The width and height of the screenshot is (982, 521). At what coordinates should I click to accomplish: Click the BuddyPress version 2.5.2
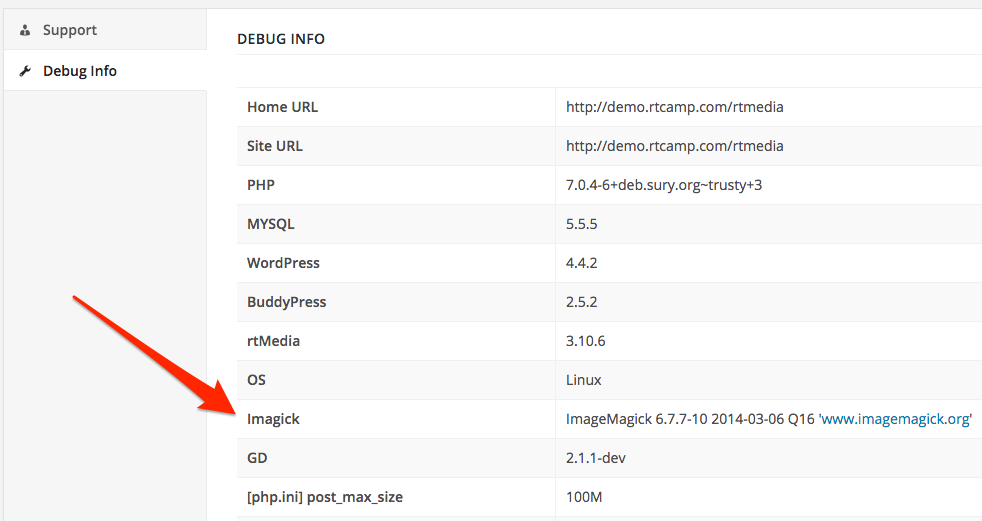pos(581,302)
